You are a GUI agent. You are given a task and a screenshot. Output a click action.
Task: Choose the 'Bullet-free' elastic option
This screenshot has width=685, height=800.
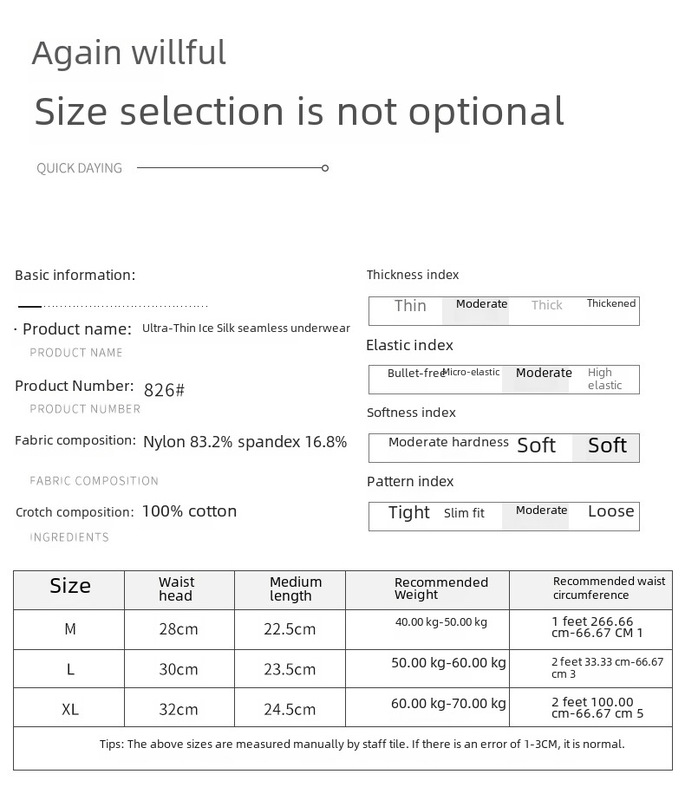(414, 373)
